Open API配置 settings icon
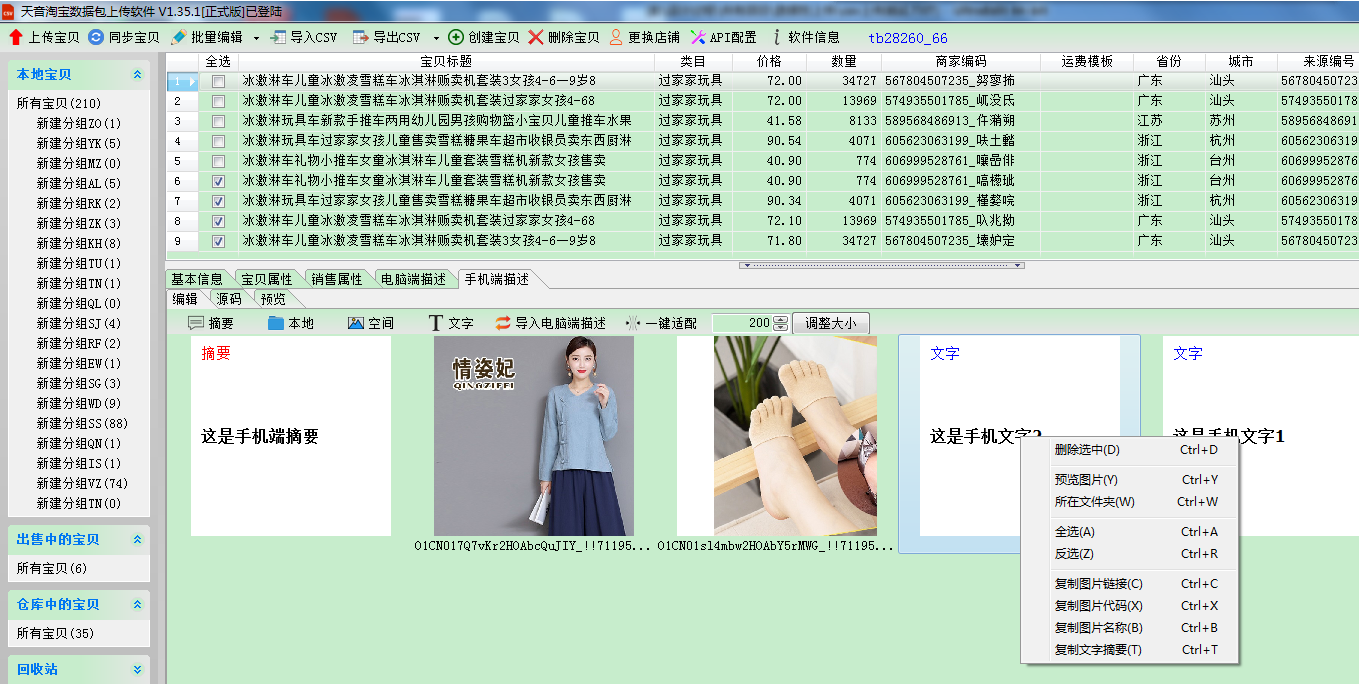Screen dimensions: 1359x684 pyautogui.click(x=698, y=37)
